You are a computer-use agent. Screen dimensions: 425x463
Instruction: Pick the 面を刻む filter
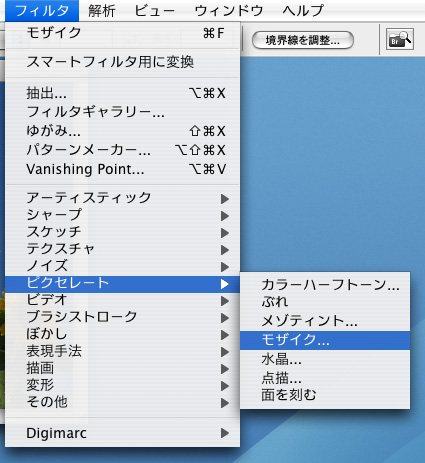point(325,395)
